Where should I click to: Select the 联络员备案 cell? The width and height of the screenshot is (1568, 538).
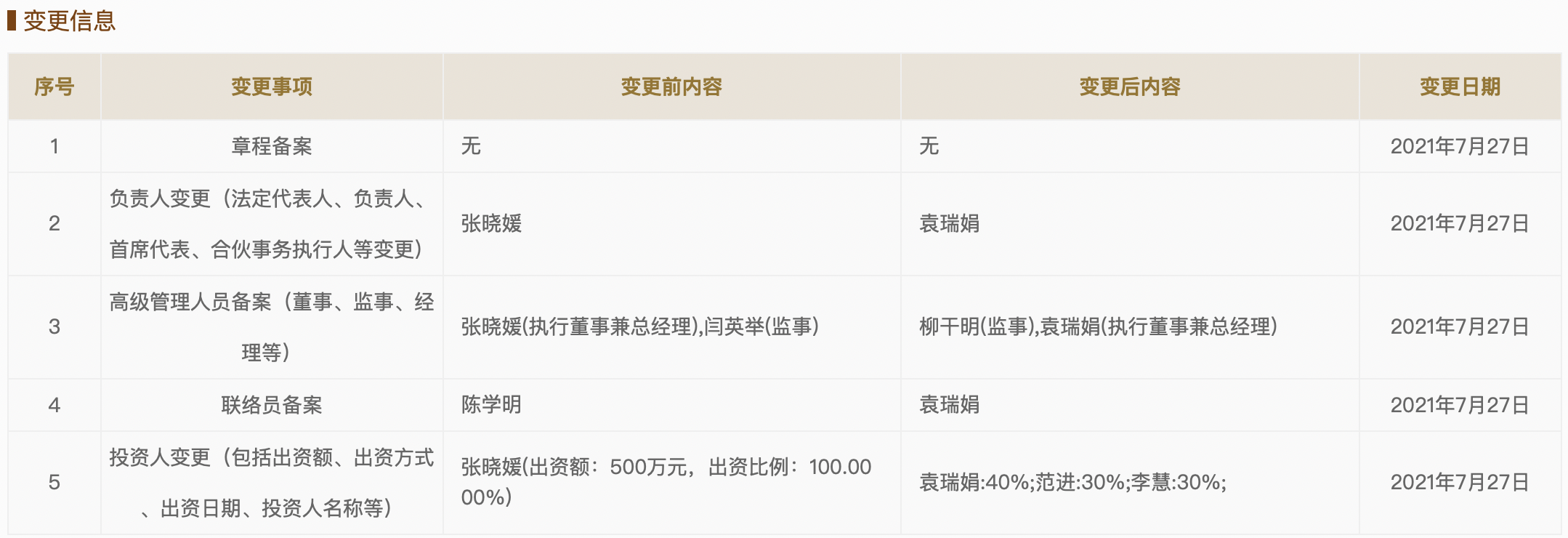point(272,405)
